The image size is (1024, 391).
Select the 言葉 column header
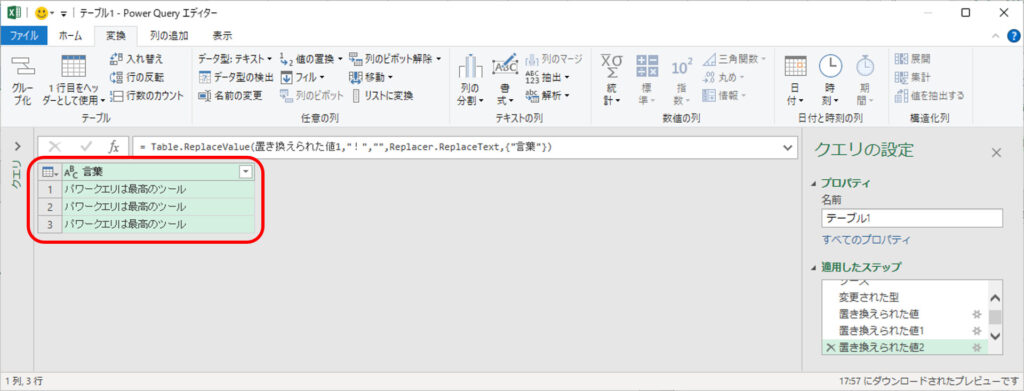click(x=157, y=172)
